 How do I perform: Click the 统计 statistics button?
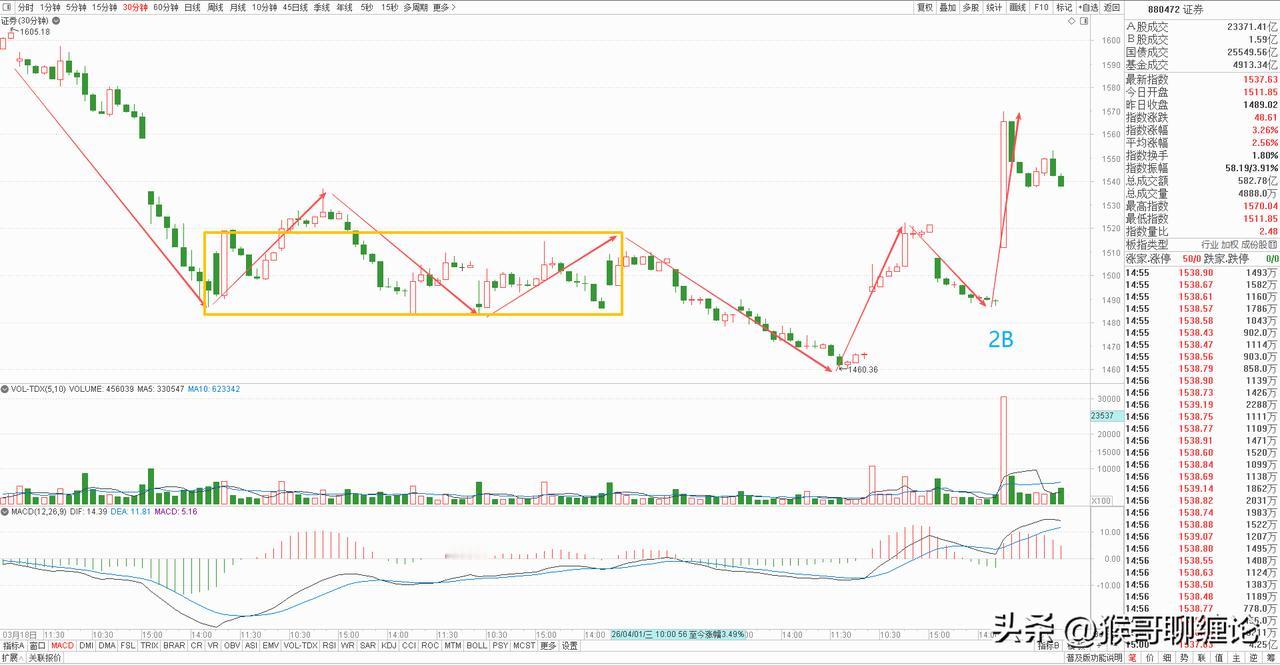pyautogui.click(x=994, y=7)
